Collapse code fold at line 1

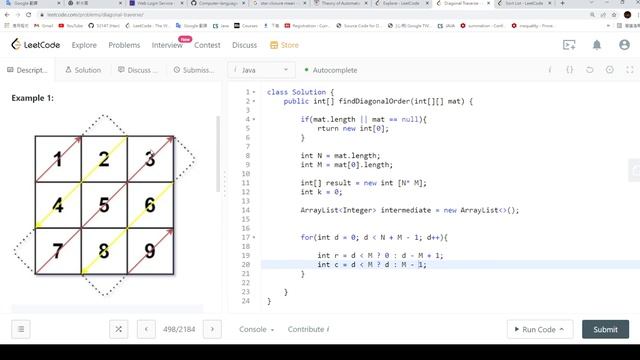tap(254, 92)
